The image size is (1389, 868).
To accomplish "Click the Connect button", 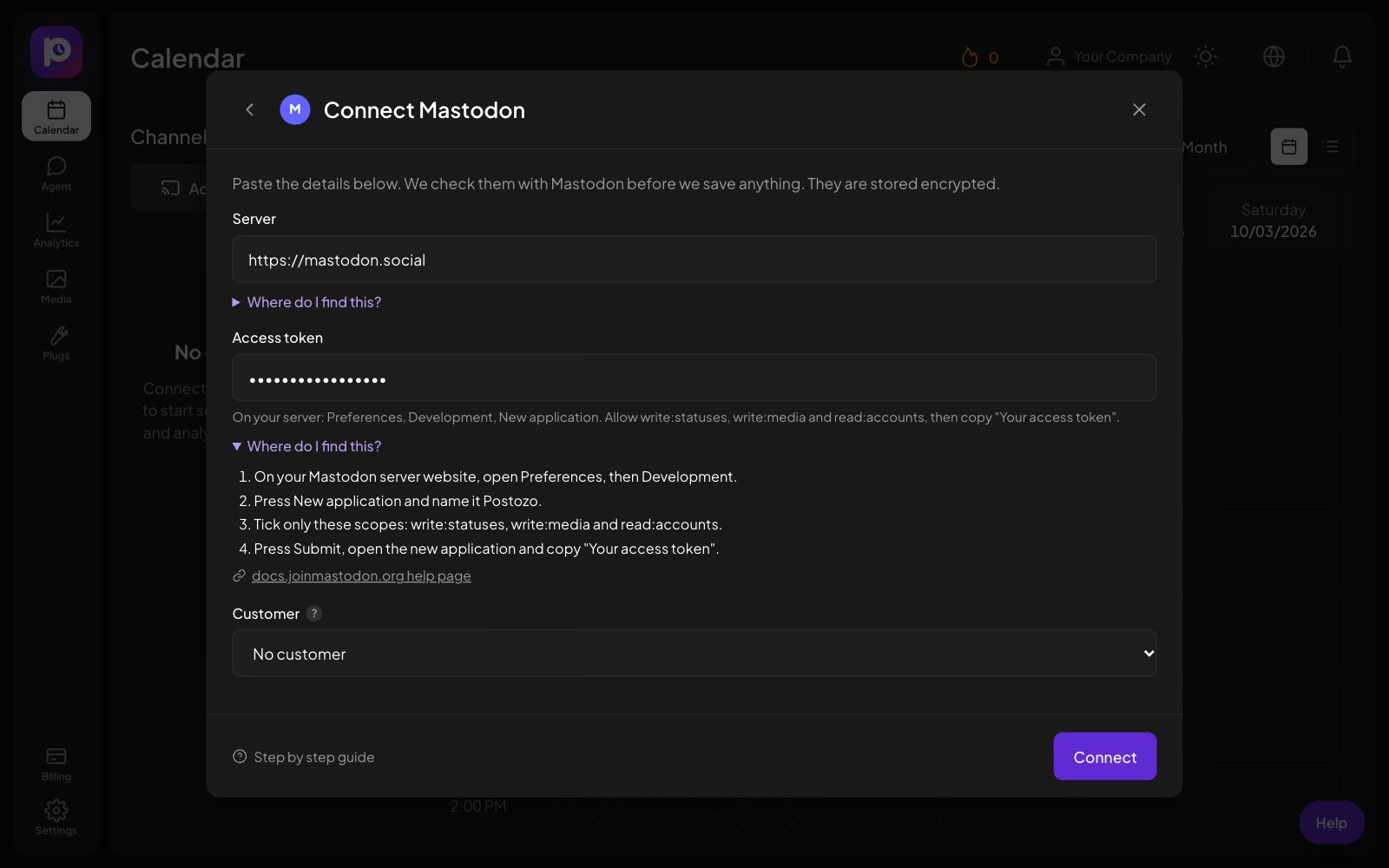I will click(1105, 756).
